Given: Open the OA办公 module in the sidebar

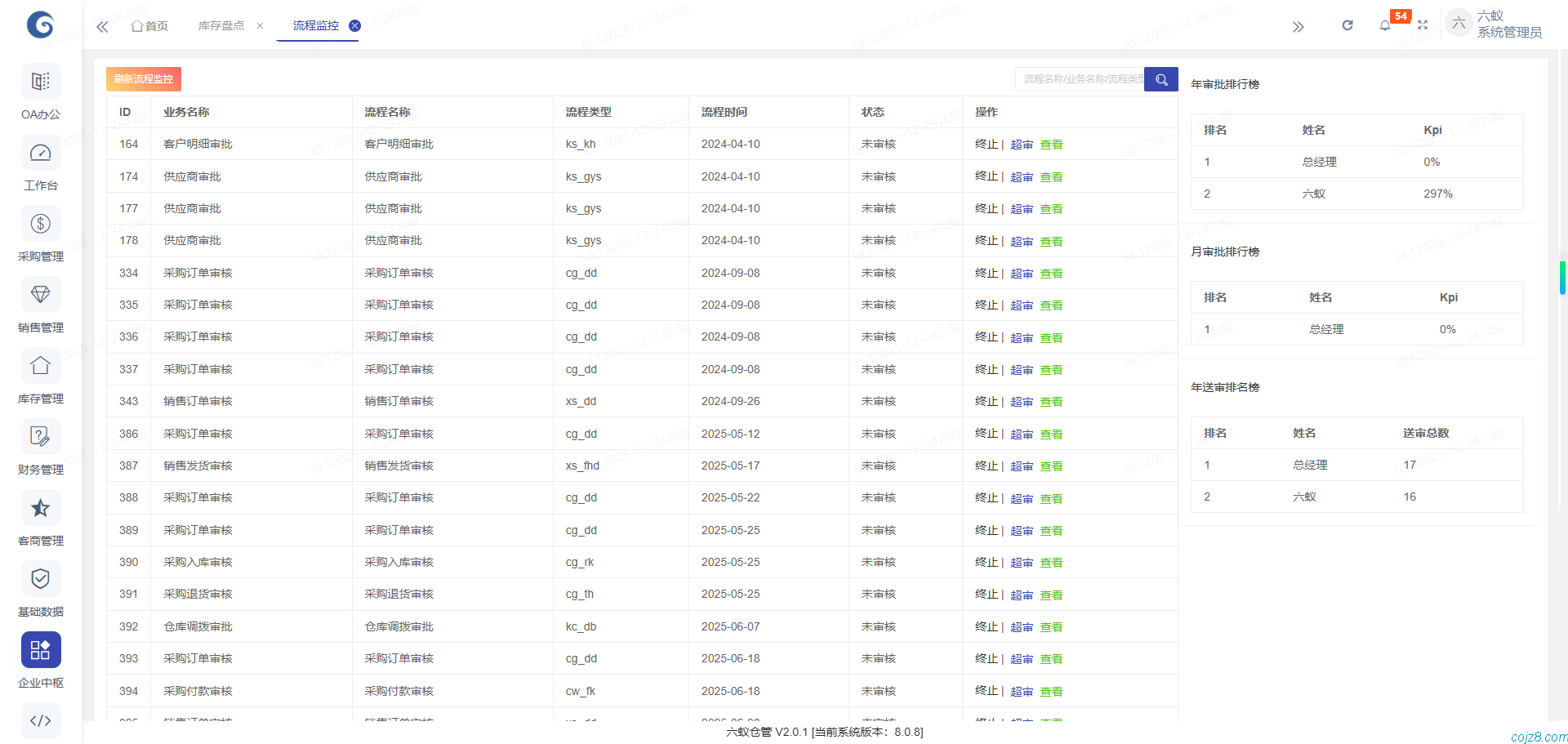Looking at the screenshot, I should (40, 90).
